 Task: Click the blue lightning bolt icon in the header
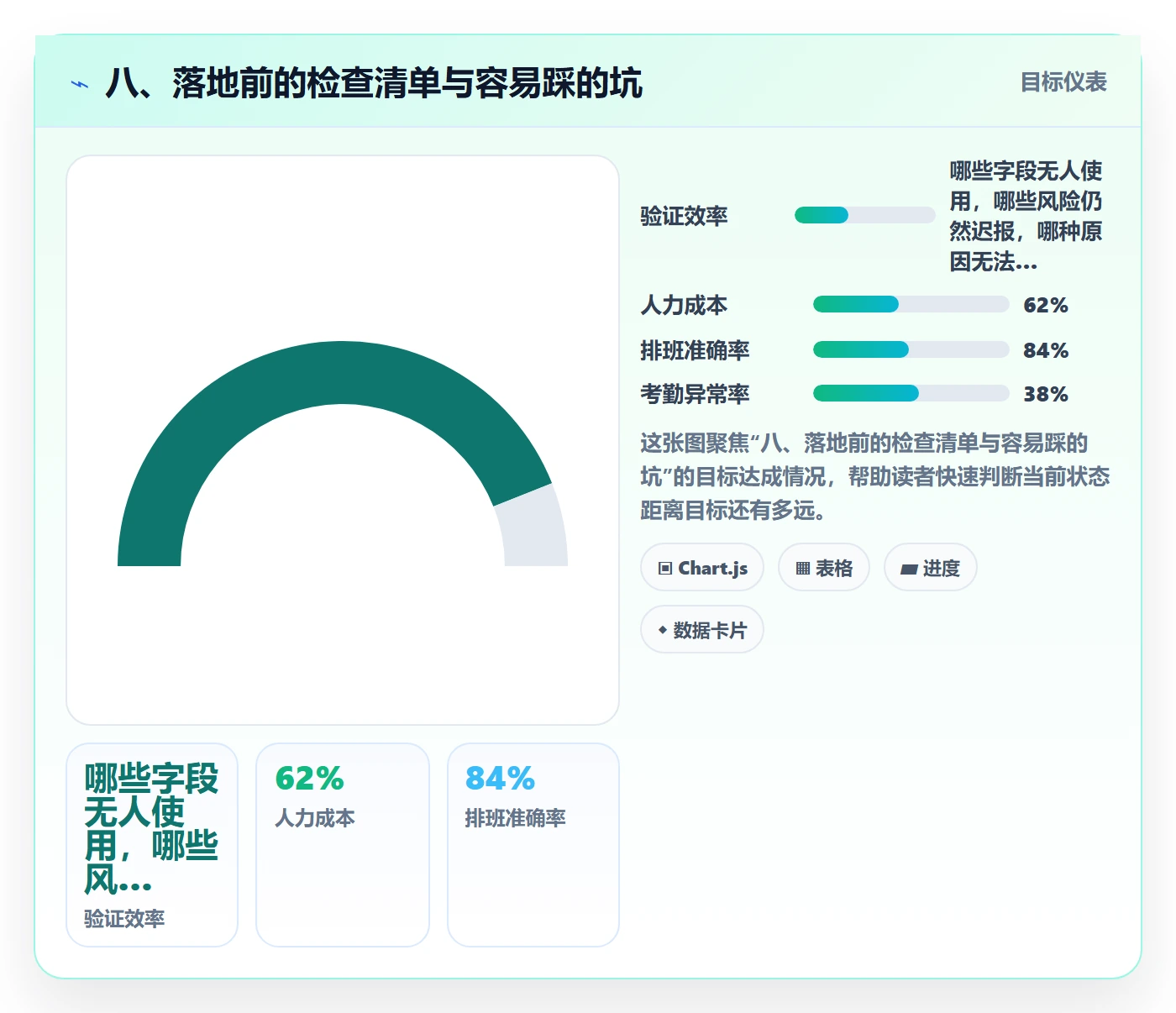click(80, 84)
